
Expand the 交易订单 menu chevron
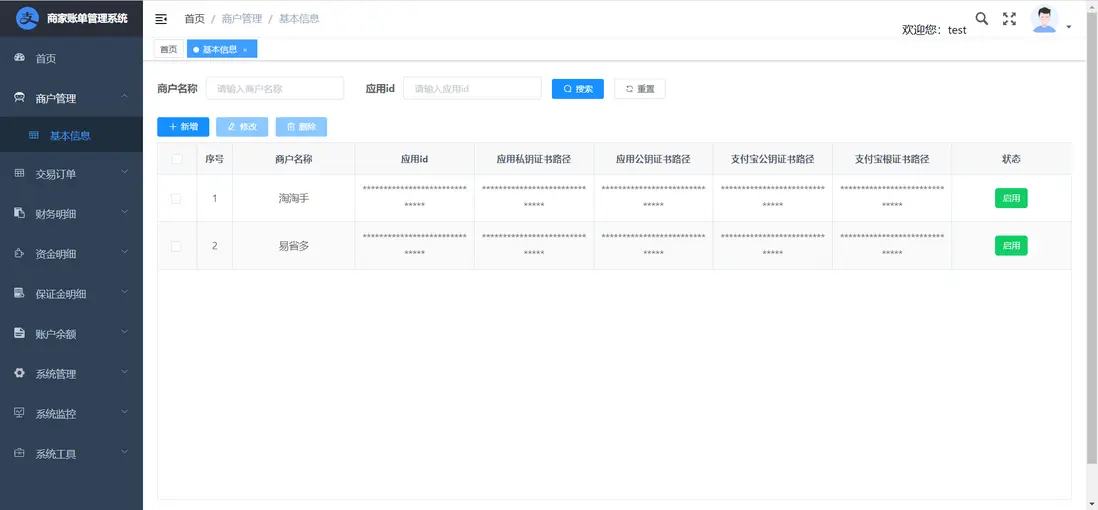coord(124,172)
